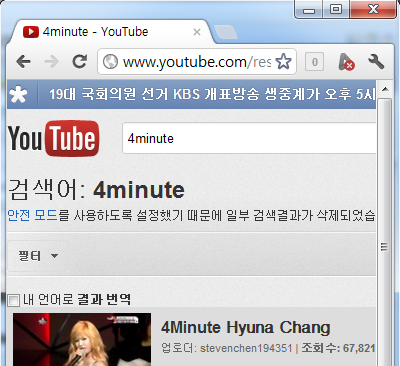Screen dimensions: 400x366
Task: Open the extension counter showing 0
Action: click(314, 62)
